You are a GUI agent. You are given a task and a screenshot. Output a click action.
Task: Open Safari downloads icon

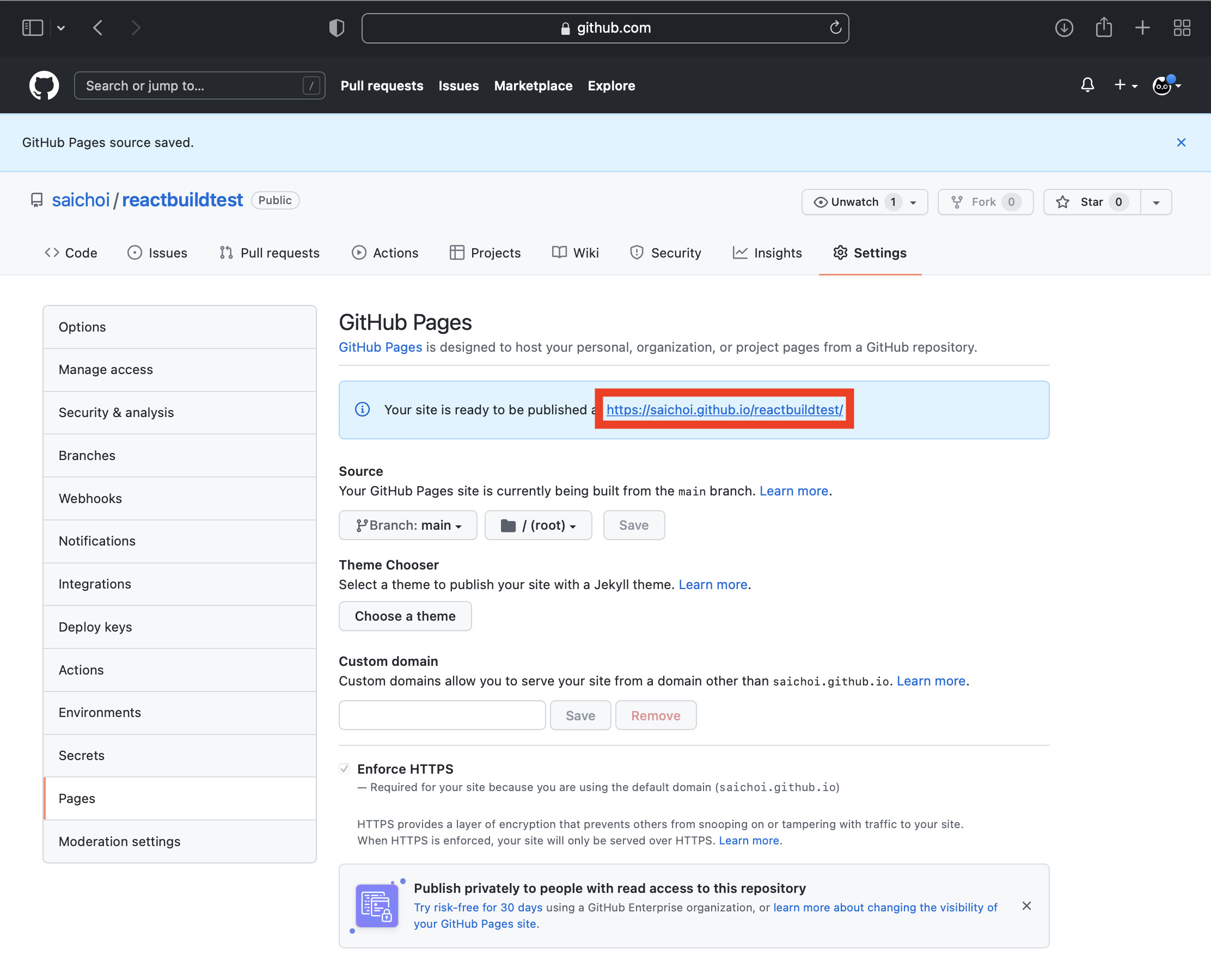[x=1064, y=28]
